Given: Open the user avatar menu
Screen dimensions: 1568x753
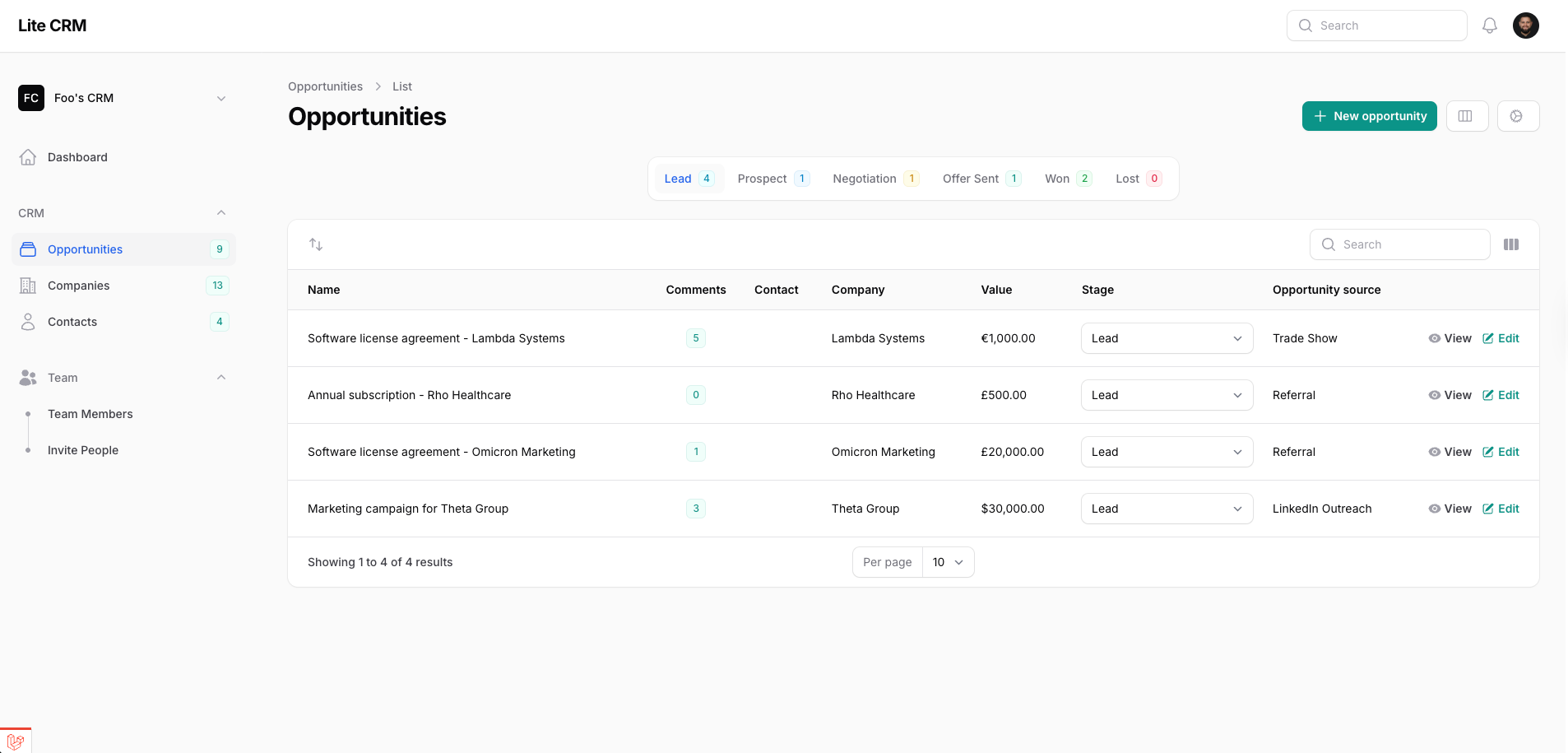Looking at the screenshot, I should (x=1525, y=26).
